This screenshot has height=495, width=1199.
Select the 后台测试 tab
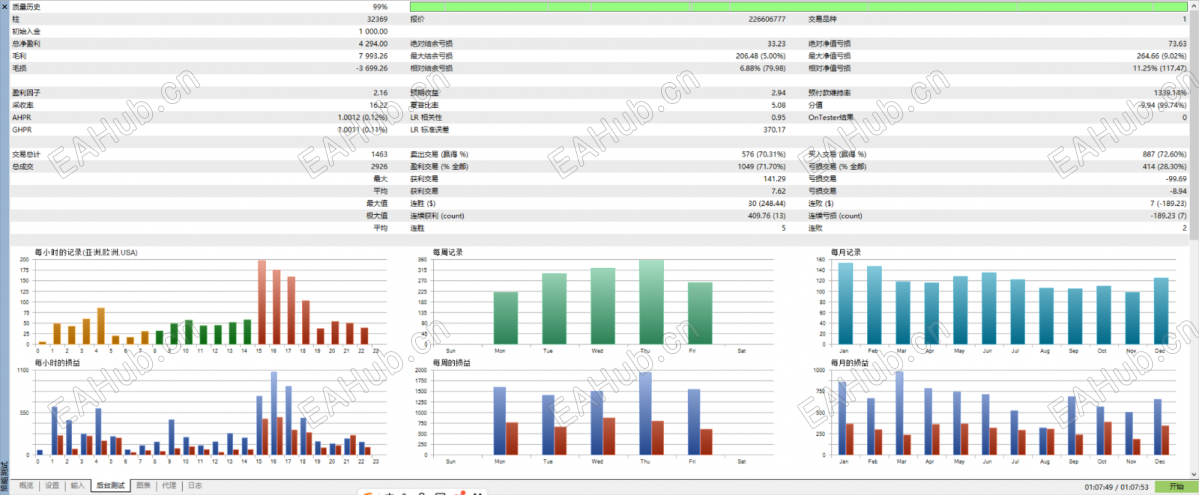(x=110, y=485)
